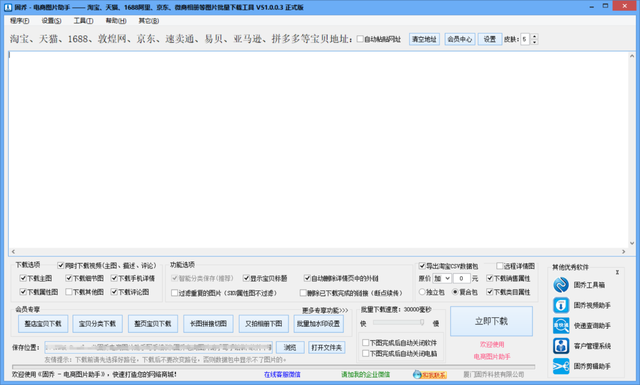The width and height of the screenshot is (640, 385).
Task: Click inside the product URL text area
Action: coord(318,149)
